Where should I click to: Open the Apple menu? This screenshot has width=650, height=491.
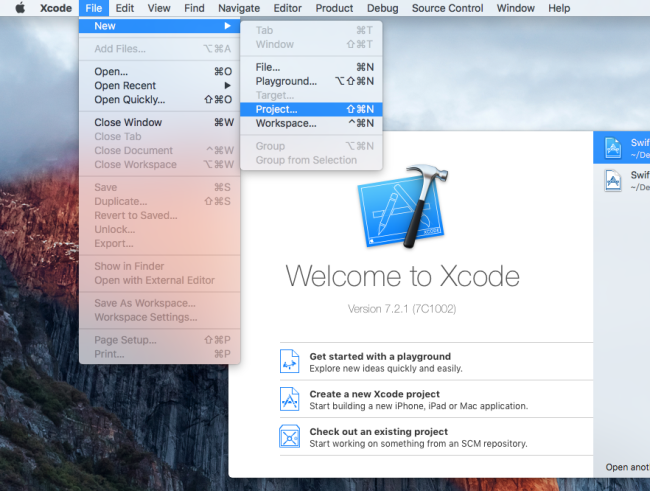pyautogui.click(x=20, y=8)
